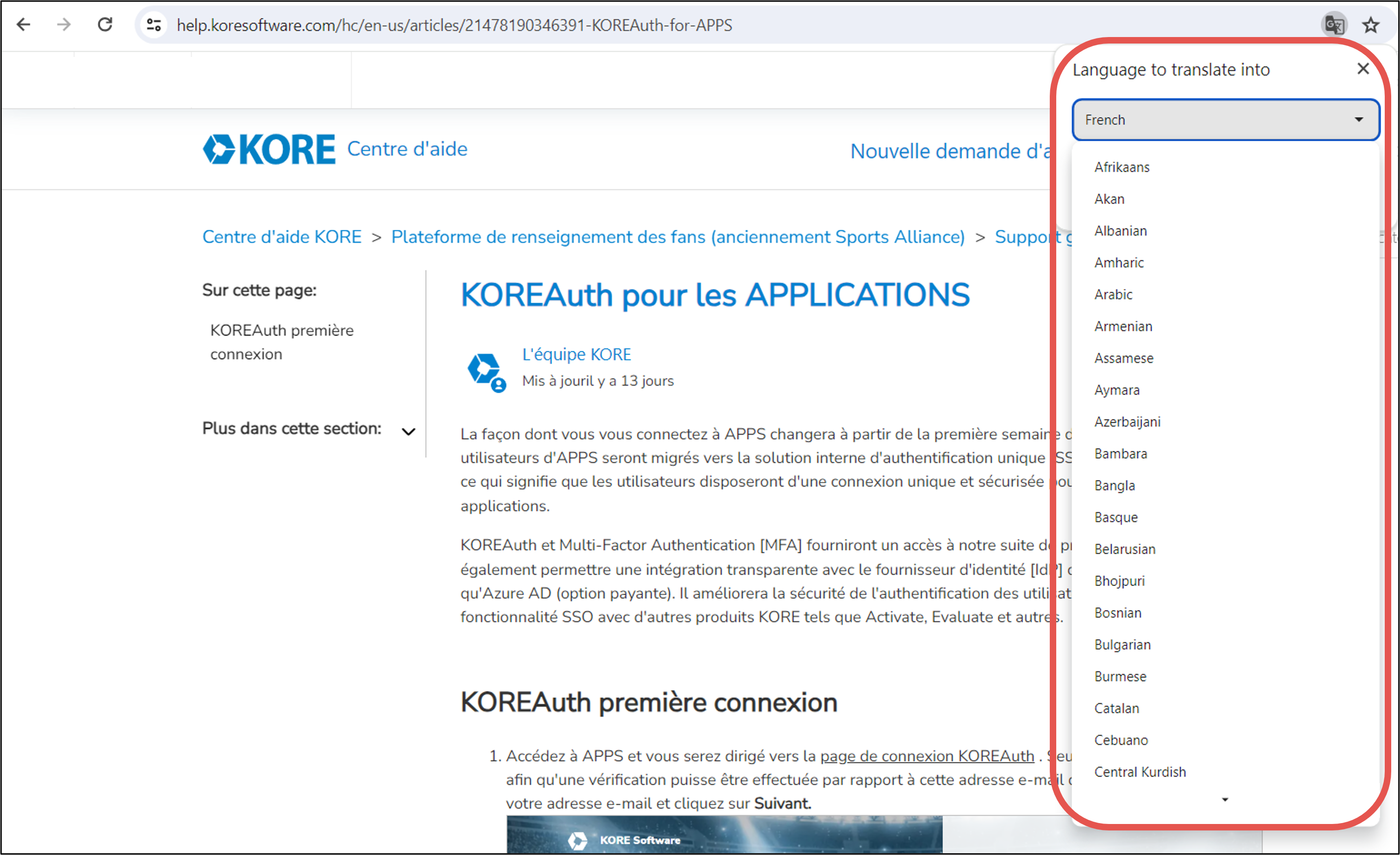The image size is (1400, 855).
Task: Pick Basque as target language
Action: coord(1116,518)
